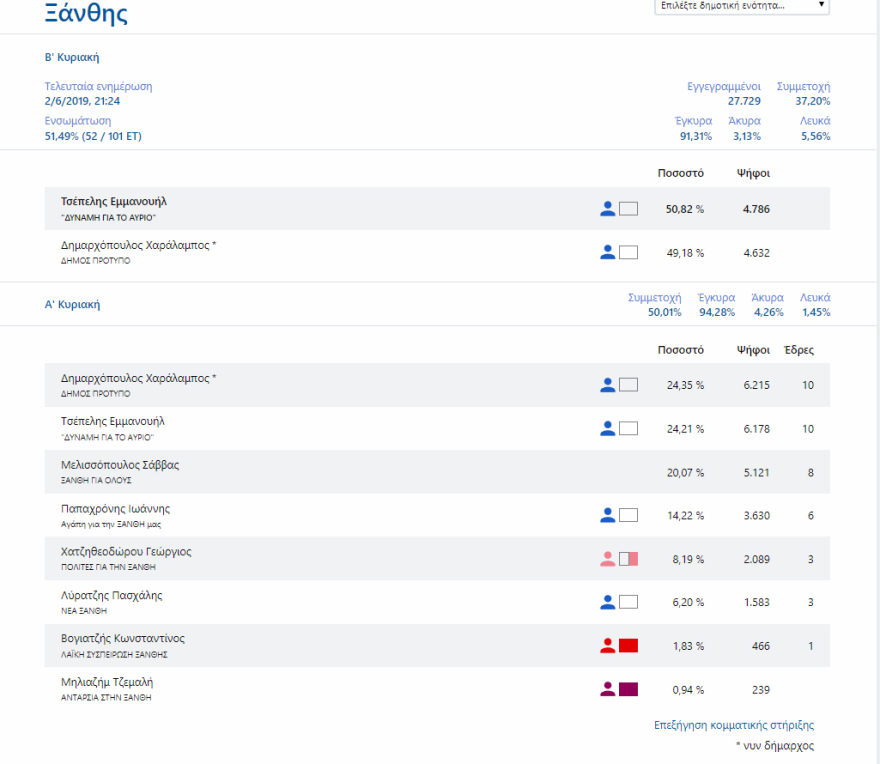The height and width of the screenshot is (764, 880).
Task: Select the Β' Κυριακή section heading
Action: 72,58
